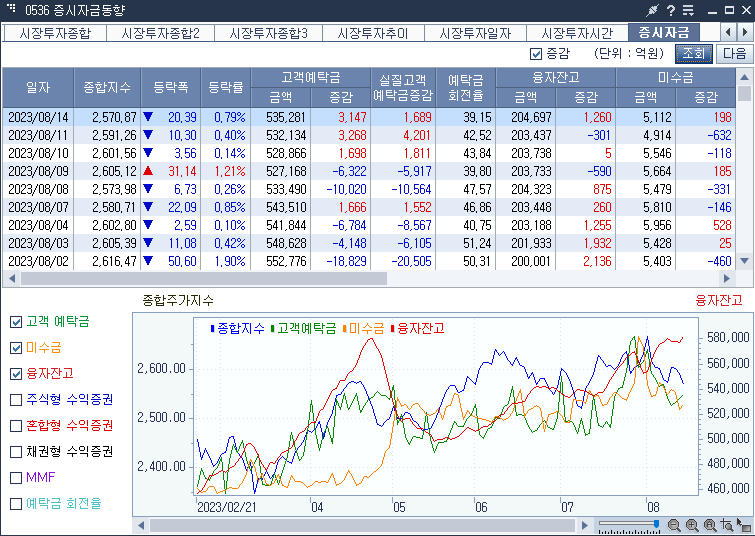The image size is (755, 536).
Task: Switch to 시장투자추이 tab
Action: (x=373, y=33)
